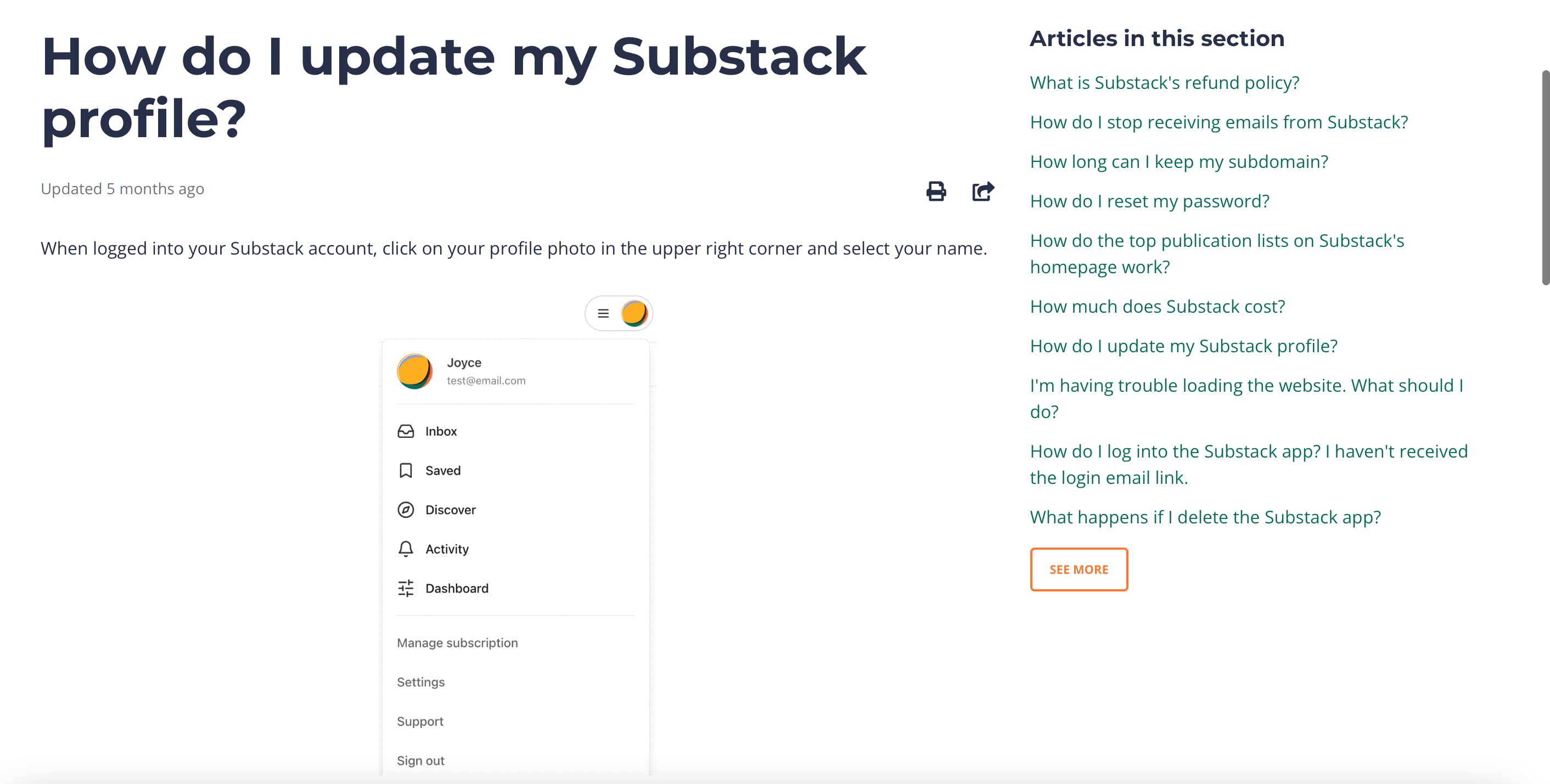Viewport: 1550px width, 784px height.
Task: Open 'How do I reset my password?'
Action: (x=1149, y=201)
